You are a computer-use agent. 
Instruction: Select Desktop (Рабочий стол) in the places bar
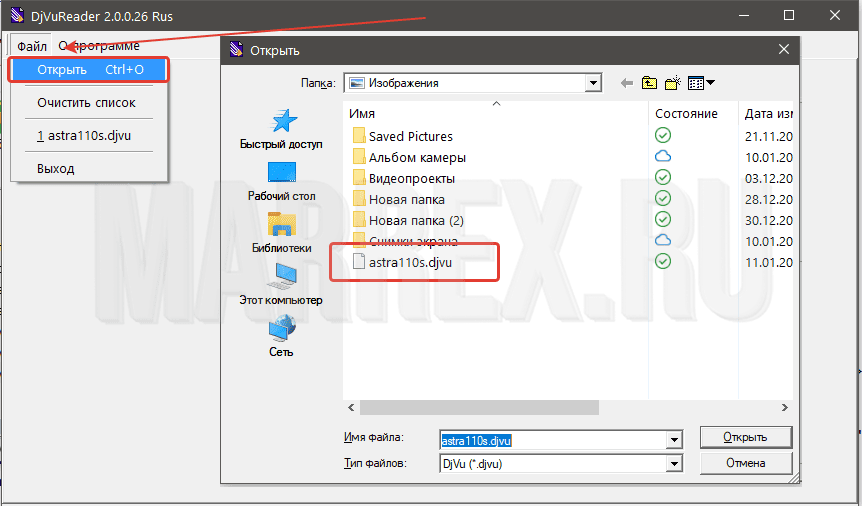click(x=281, y=181)
